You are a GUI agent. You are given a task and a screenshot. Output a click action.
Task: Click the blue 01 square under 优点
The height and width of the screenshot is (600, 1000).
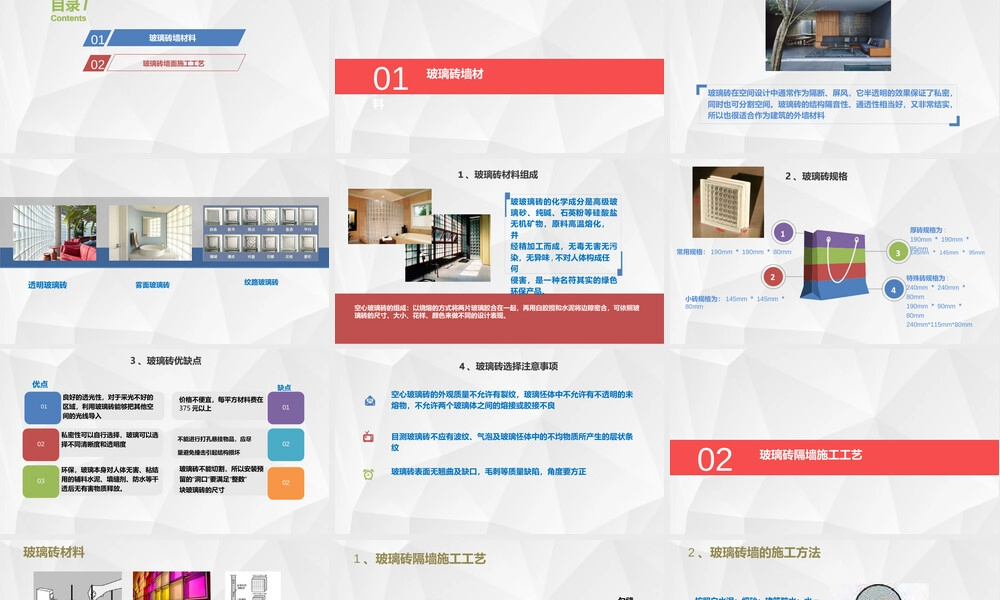pos(42,407)
